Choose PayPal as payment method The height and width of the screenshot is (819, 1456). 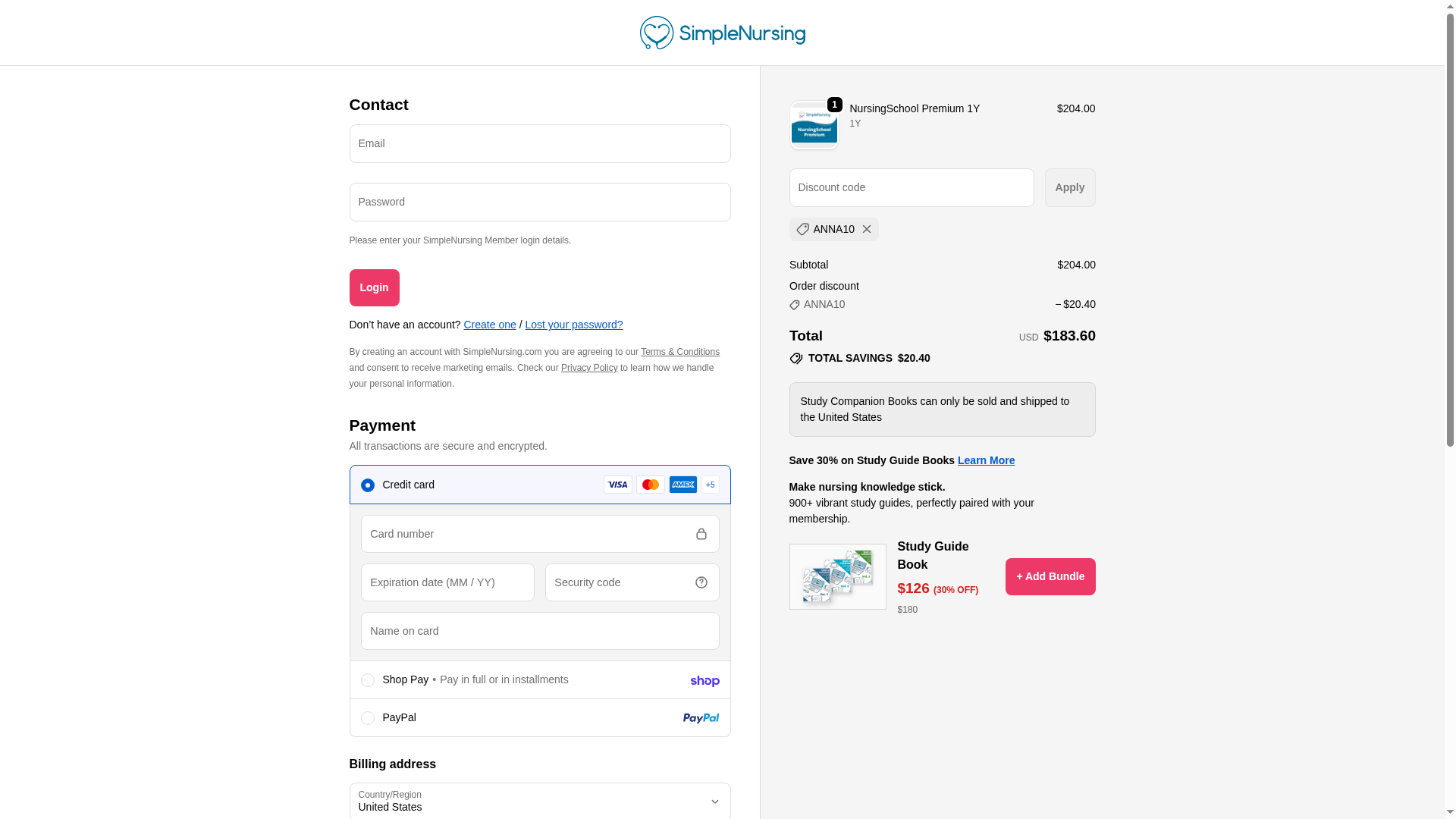[x=368, y=718]
